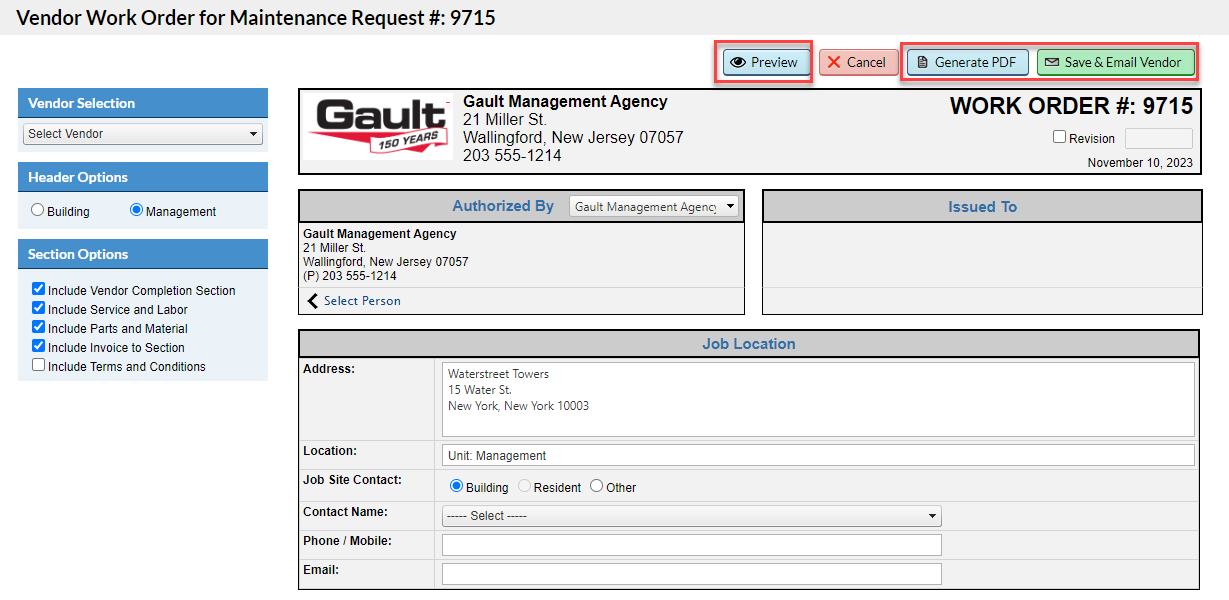This screenshot has height=600, width=1229.
Task: Click the Address text area
Action: tap(818, 399)
